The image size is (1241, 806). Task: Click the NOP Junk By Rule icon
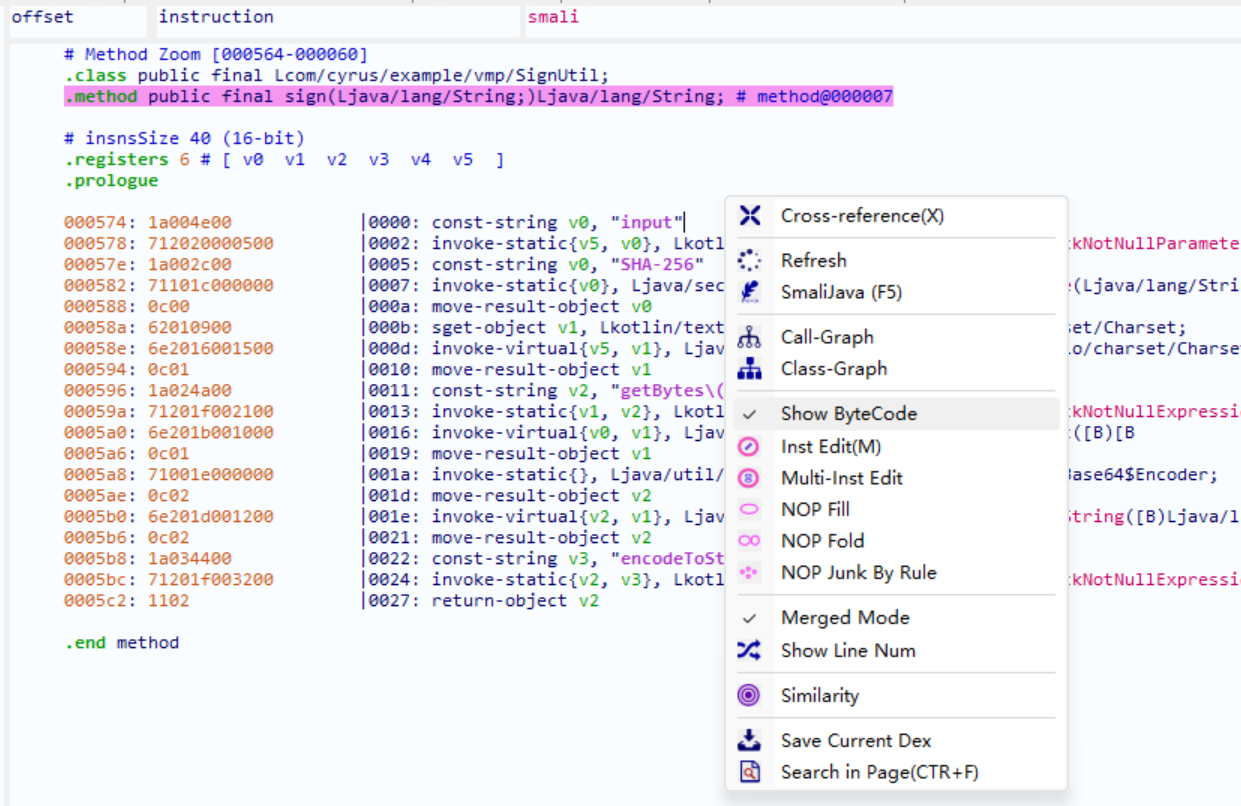[x=749, y=572]
